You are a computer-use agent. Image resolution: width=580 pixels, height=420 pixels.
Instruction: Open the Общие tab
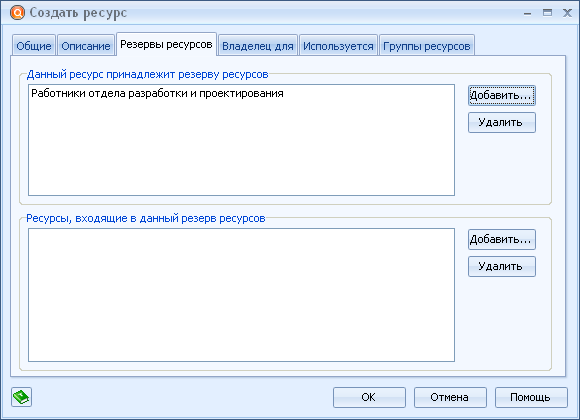(x=34, y=46)
